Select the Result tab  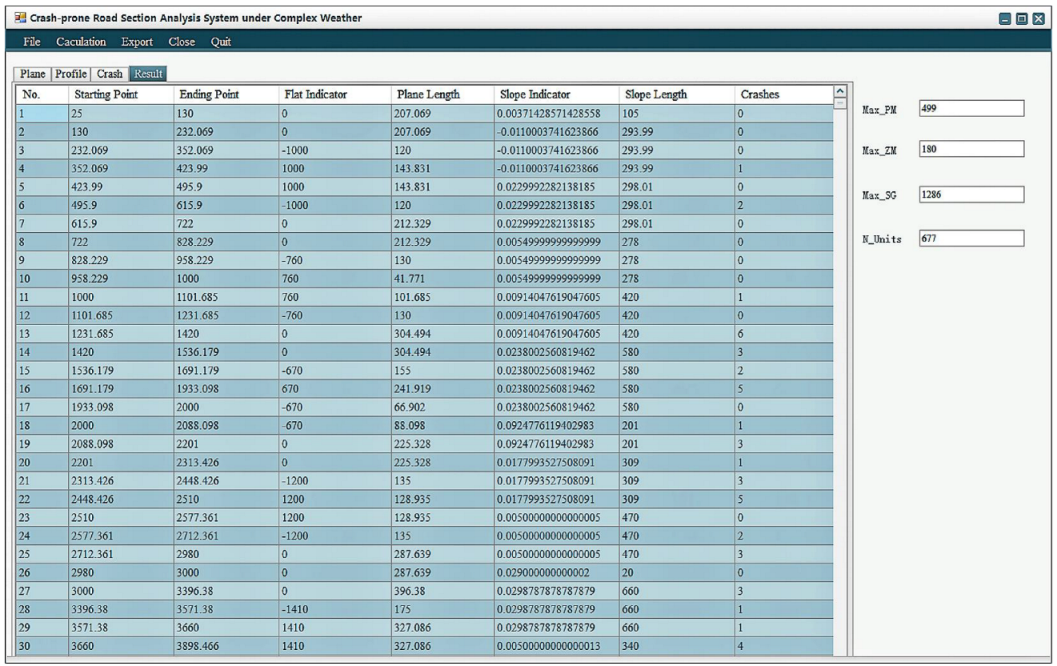149,74
